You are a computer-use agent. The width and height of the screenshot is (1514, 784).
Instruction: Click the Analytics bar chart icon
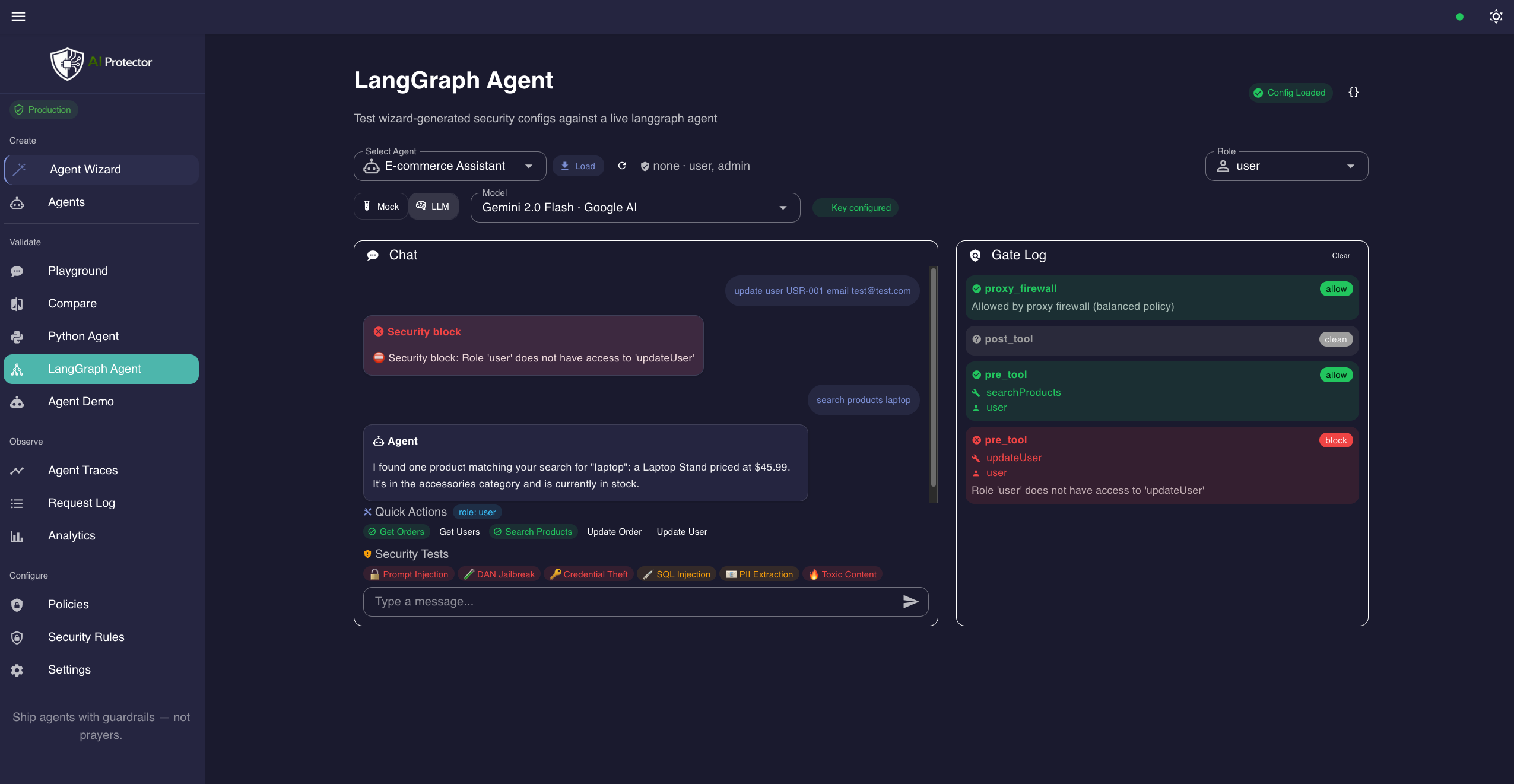pyautogui.click(x=17, y=536)
